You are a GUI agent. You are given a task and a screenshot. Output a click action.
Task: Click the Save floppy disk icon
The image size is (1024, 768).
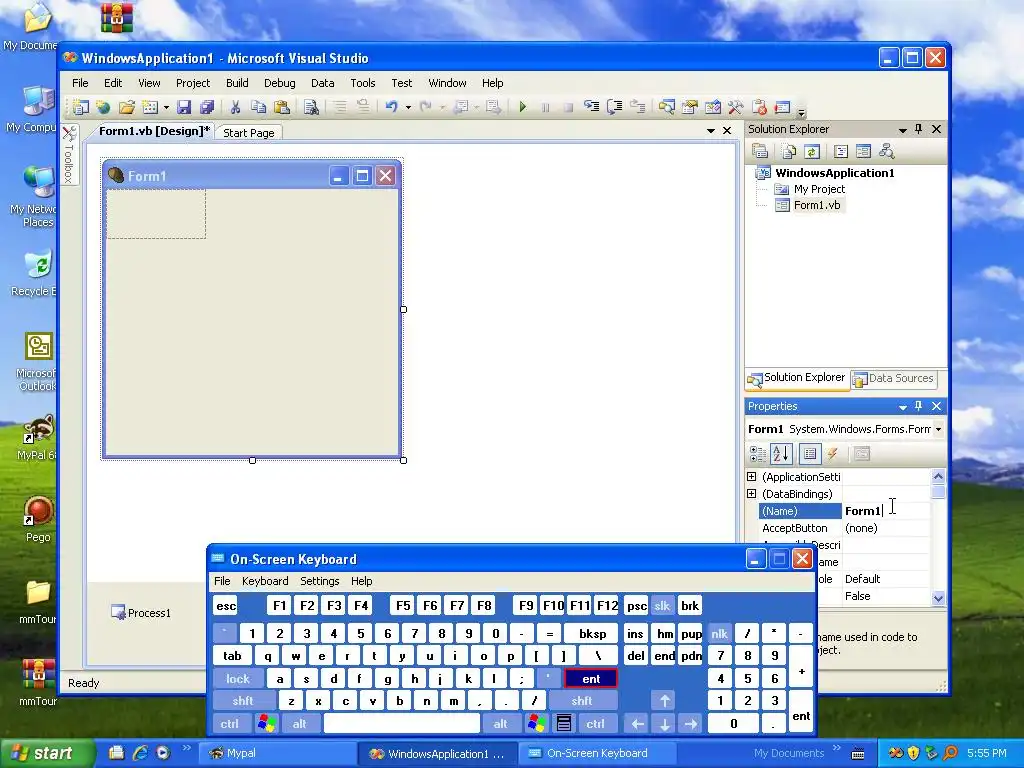184,107
